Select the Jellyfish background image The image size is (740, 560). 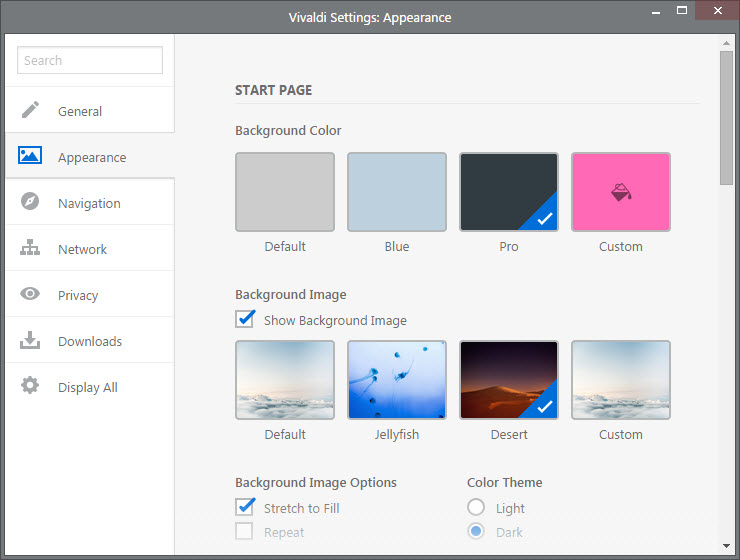[x=397, y=380]
